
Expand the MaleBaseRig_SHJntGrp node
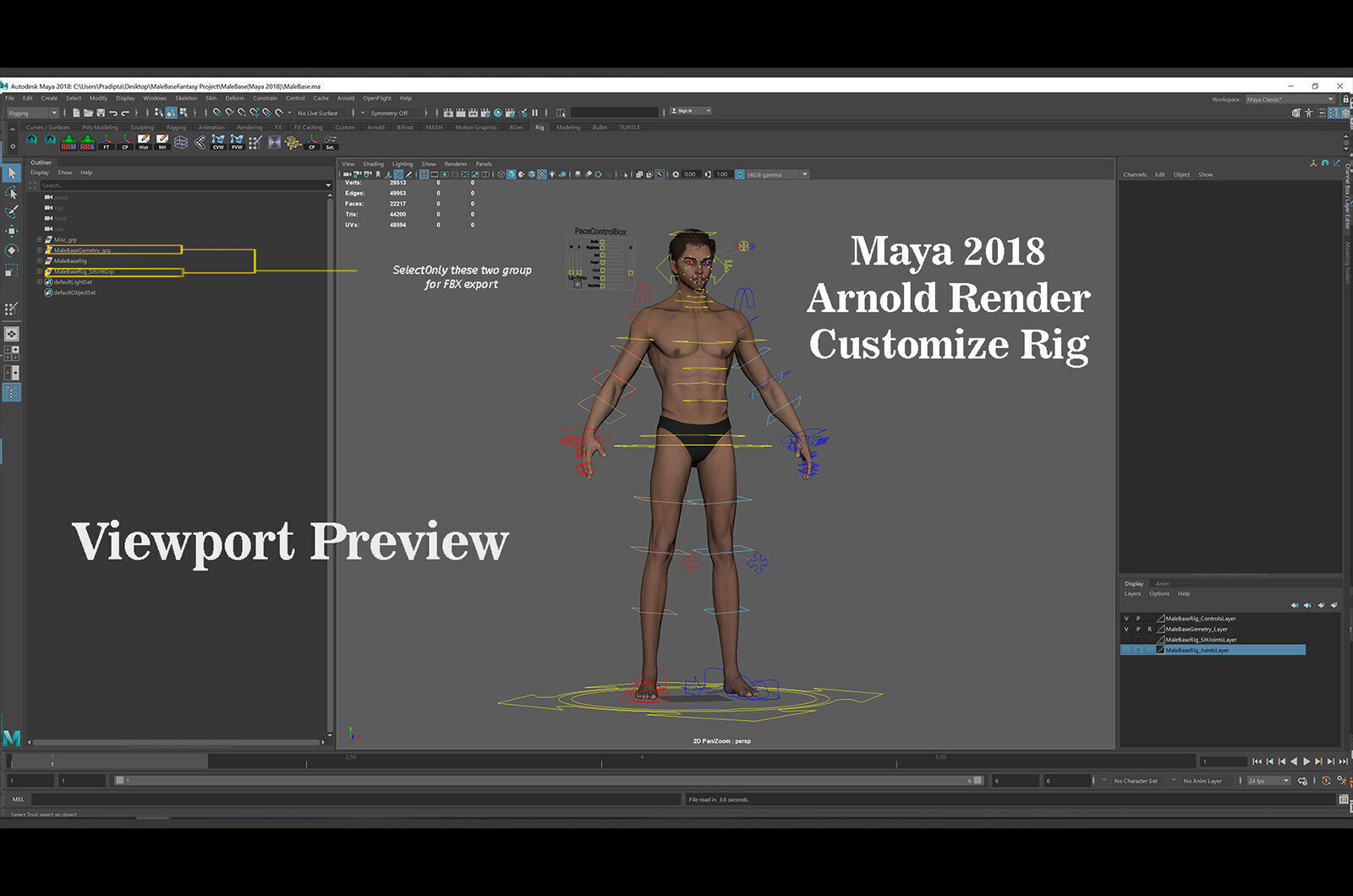point(39,271)
